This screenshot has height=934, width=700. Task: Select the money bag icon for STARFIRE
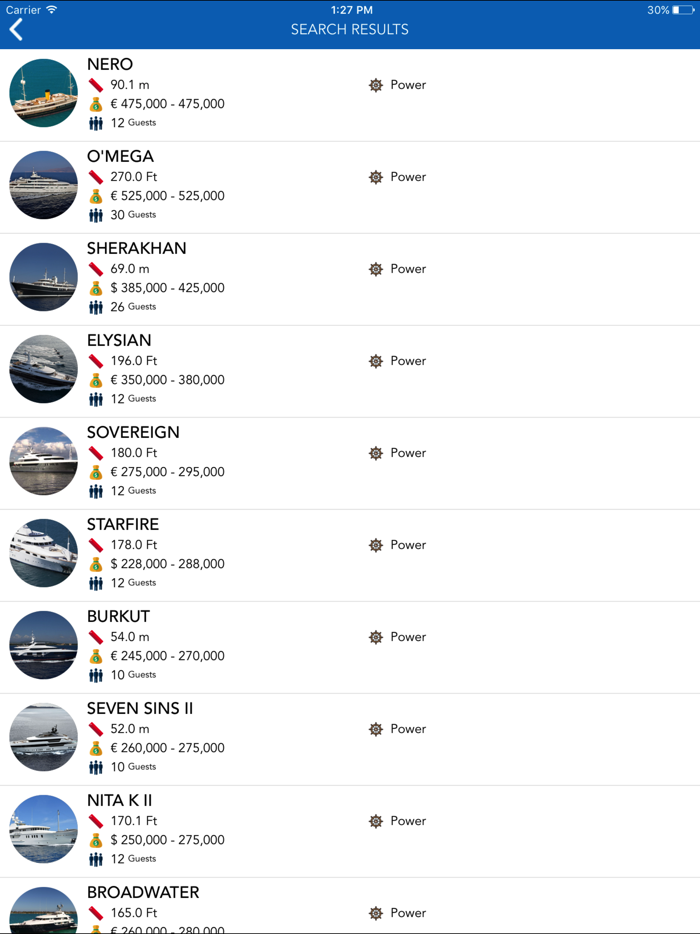pyautogui.click(x=95, y=563)
